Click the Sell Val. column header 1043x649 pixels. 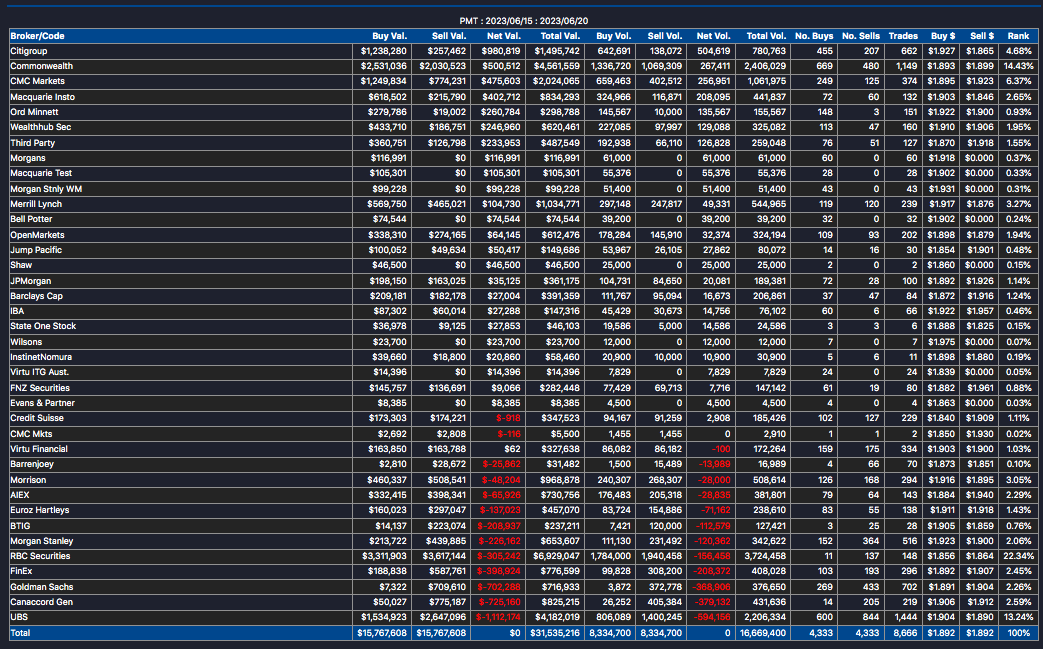click(449, 36)
